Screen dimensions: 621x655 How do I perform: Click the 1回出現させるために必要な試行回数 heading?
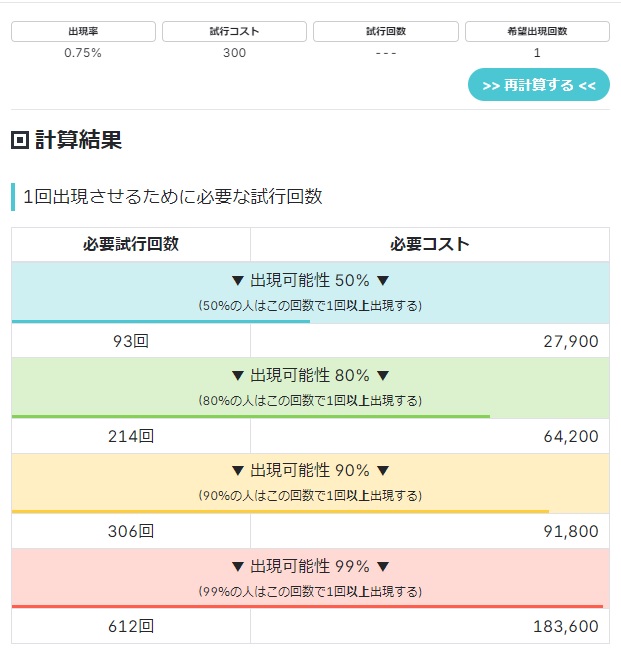(x=172, y=197)
